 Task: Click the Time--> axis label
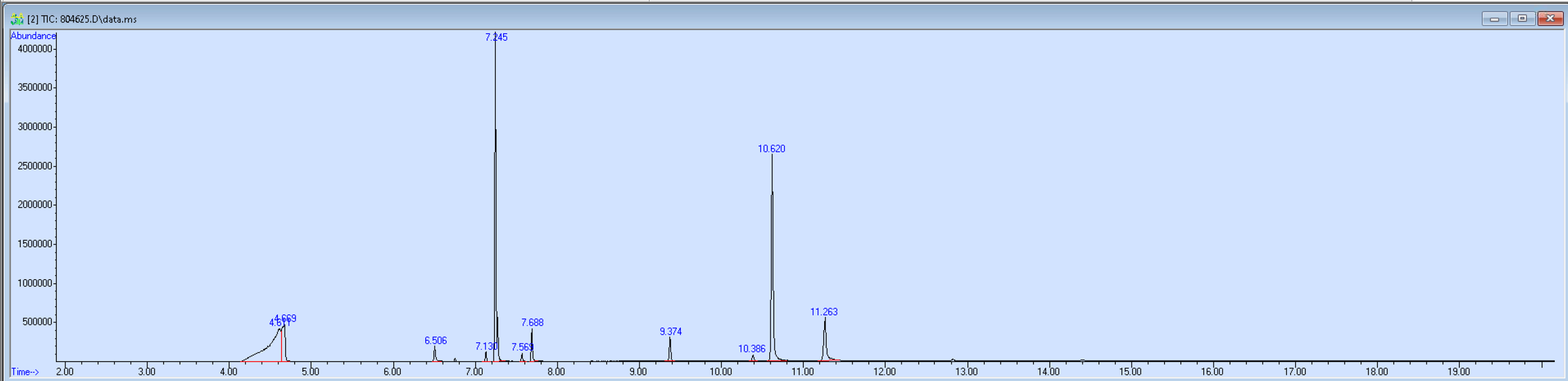(x=25, y=372)
